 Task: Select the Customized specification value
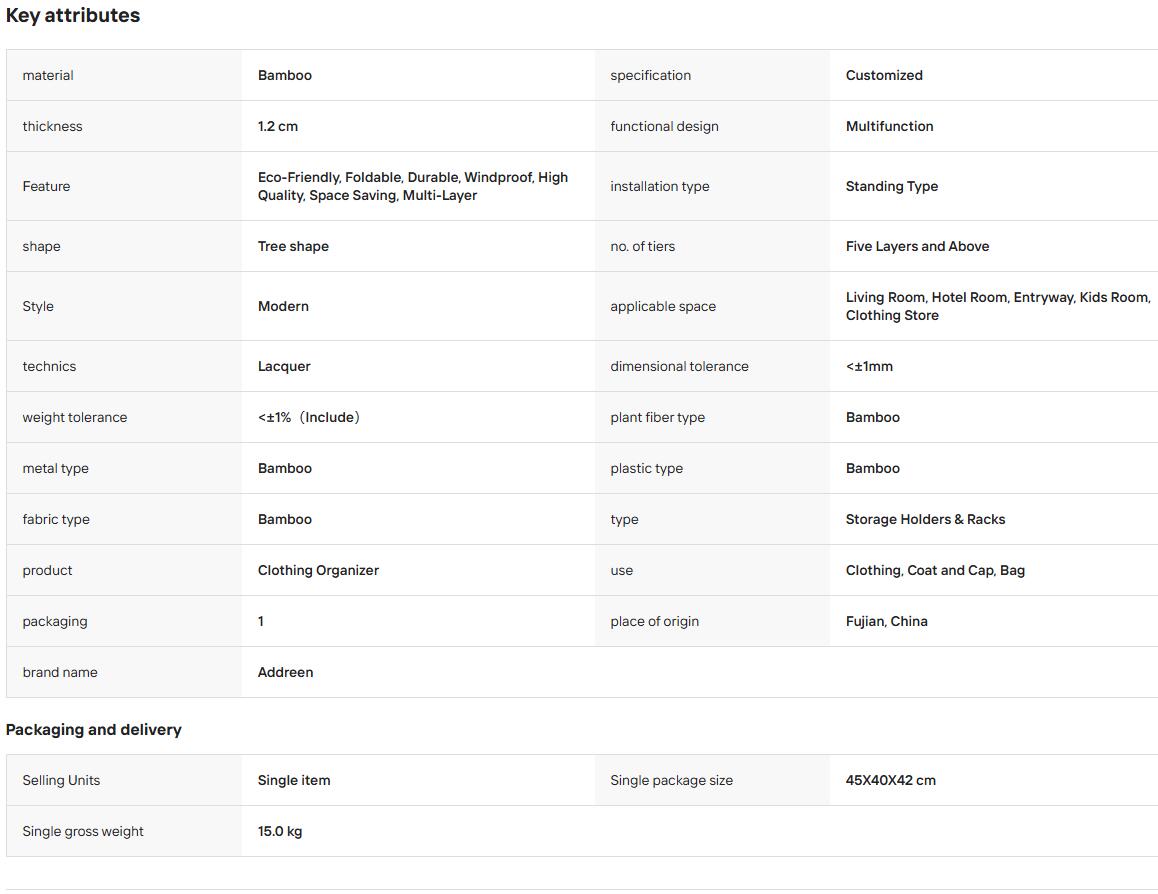(x=884, y=75)
